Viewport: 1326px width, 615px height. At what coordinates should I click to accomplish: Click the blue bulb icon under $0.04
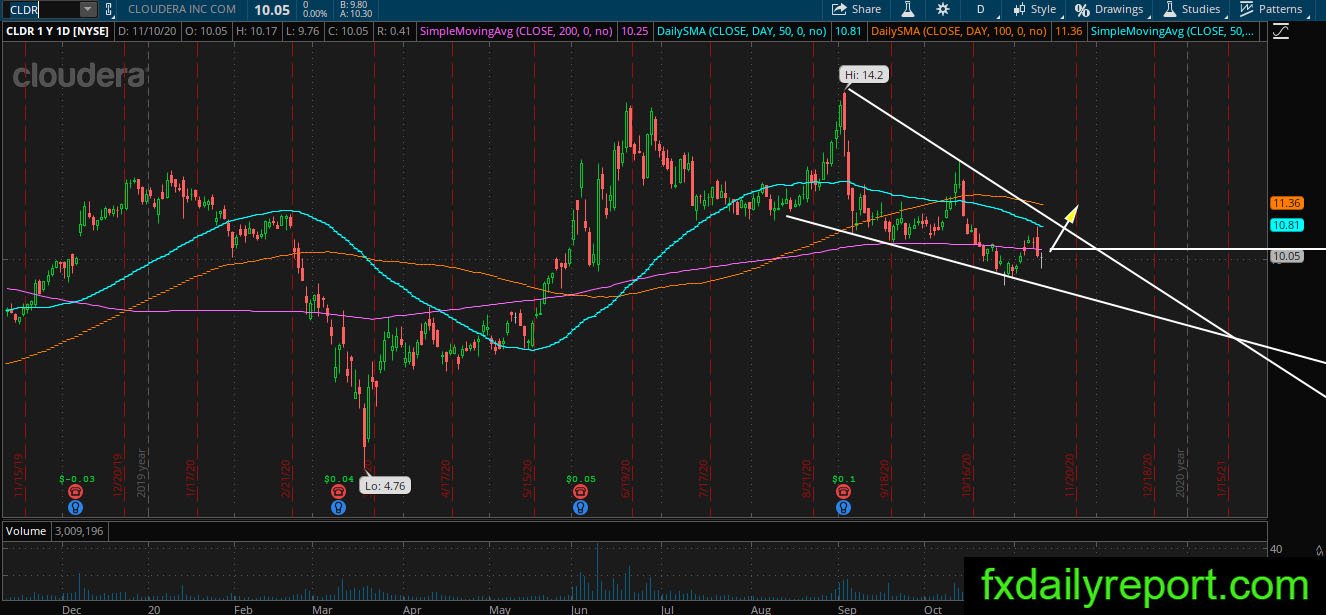click(x=339, y=507)
